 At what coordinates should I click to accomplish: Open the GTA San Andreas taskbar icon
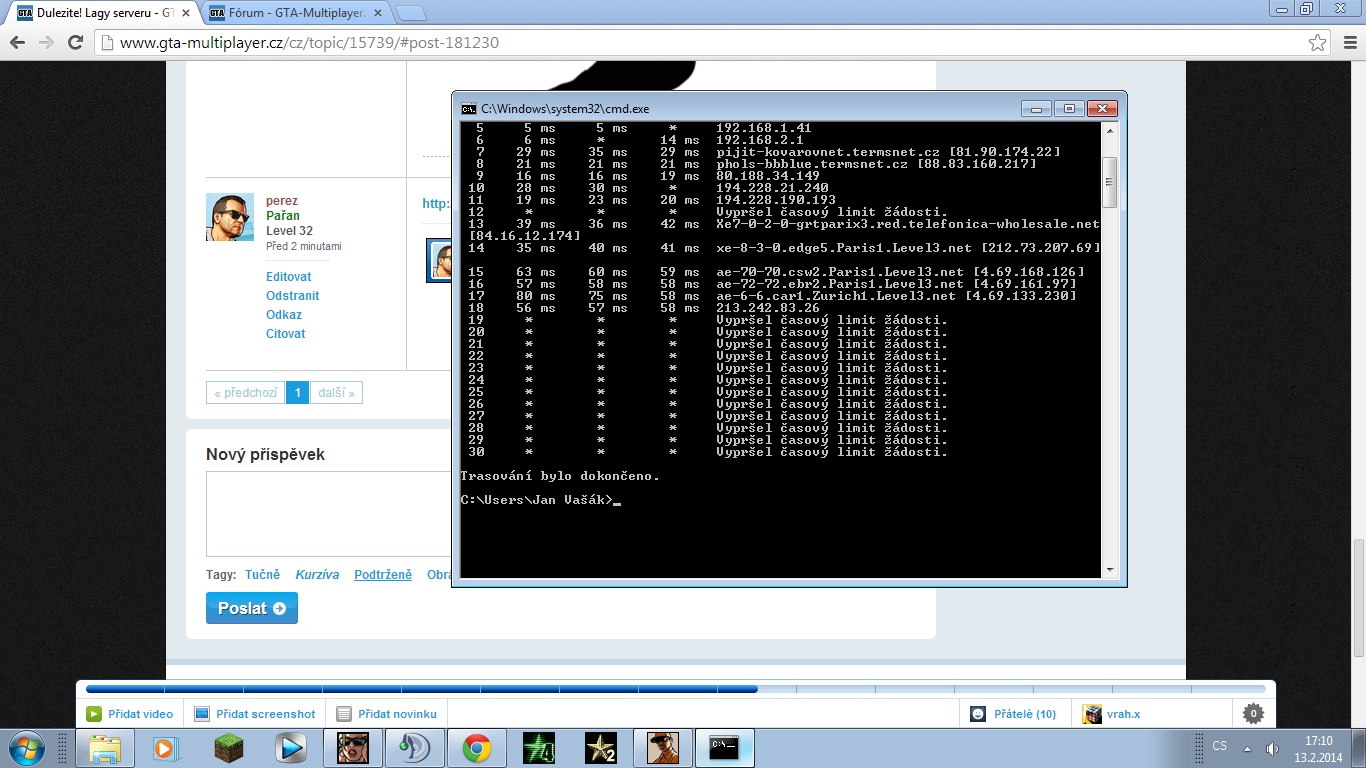point(662,748)
